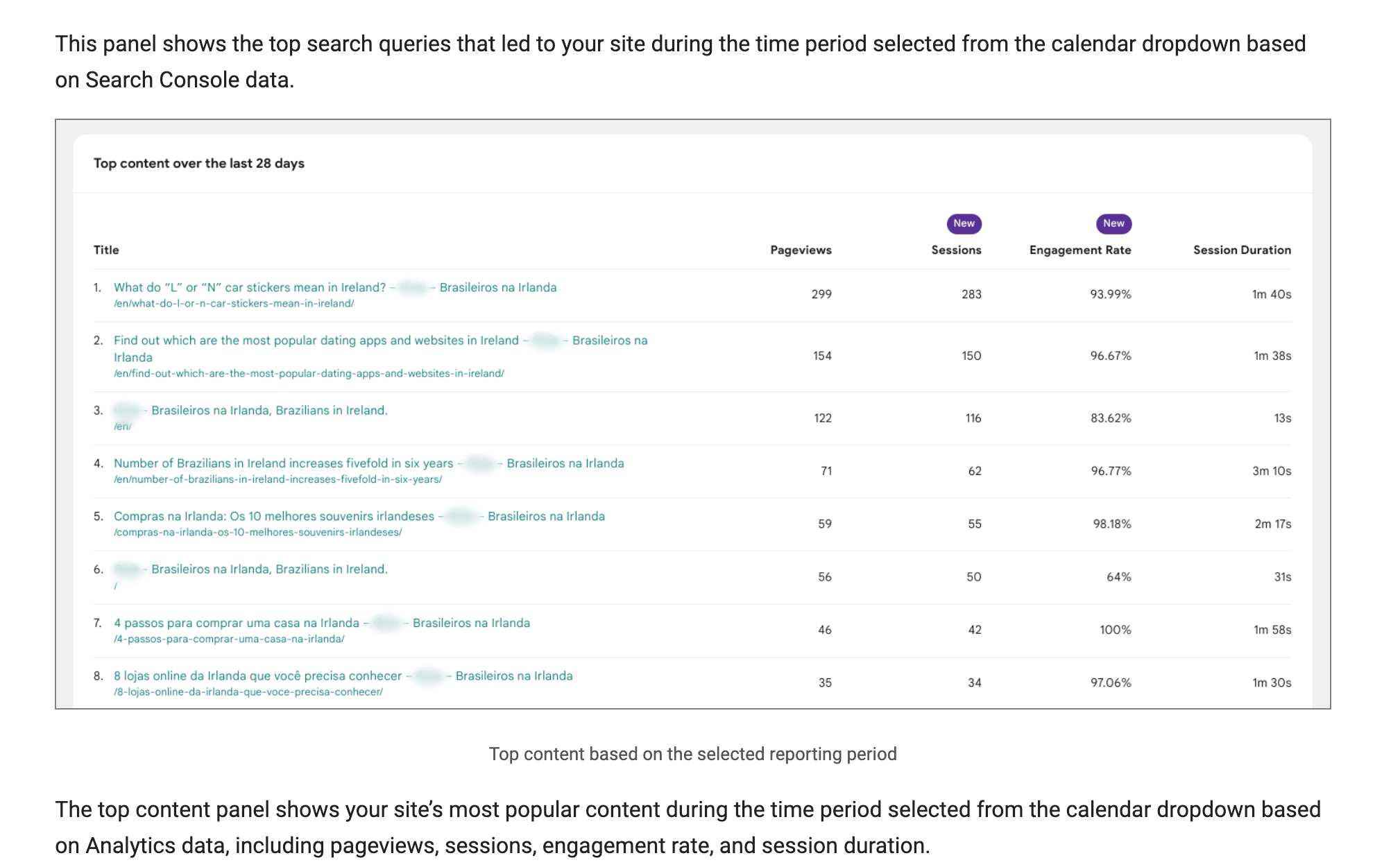Click the session duration 1m 58s

pyautogui.click(x=1272, y=630)
